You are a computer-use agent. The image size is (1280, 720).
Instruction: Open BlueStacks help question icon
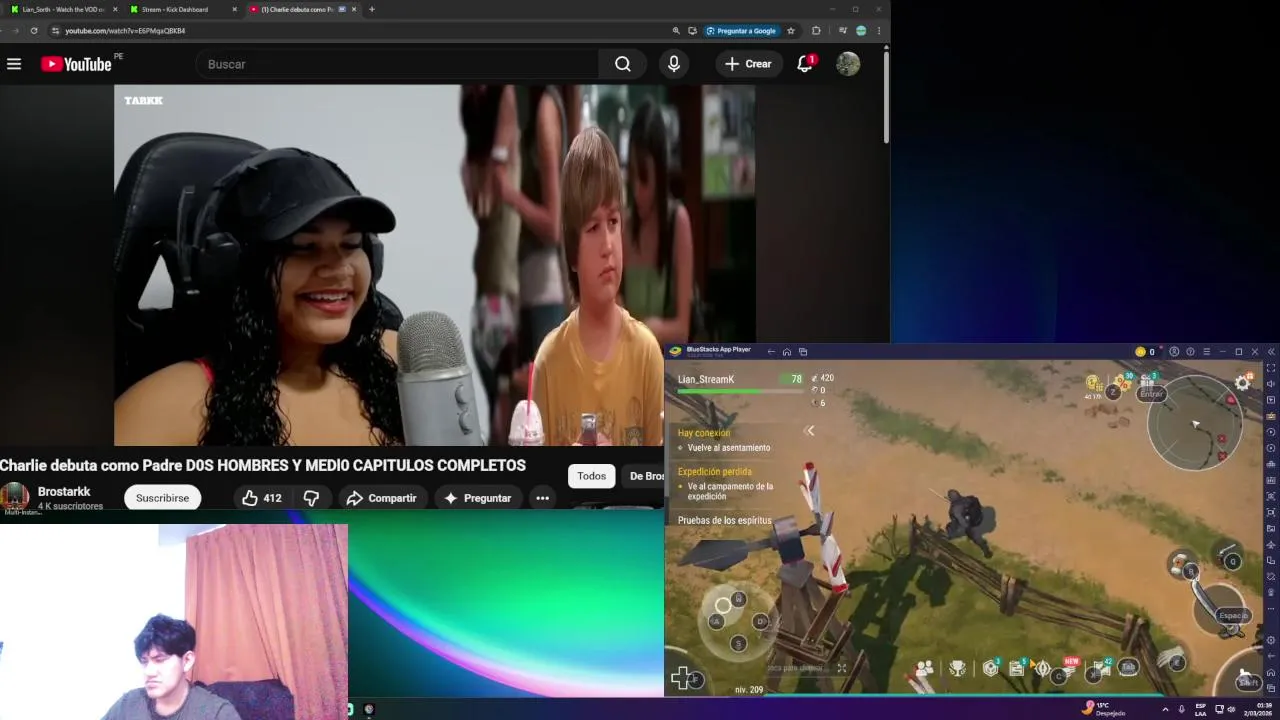(1190, 352)
